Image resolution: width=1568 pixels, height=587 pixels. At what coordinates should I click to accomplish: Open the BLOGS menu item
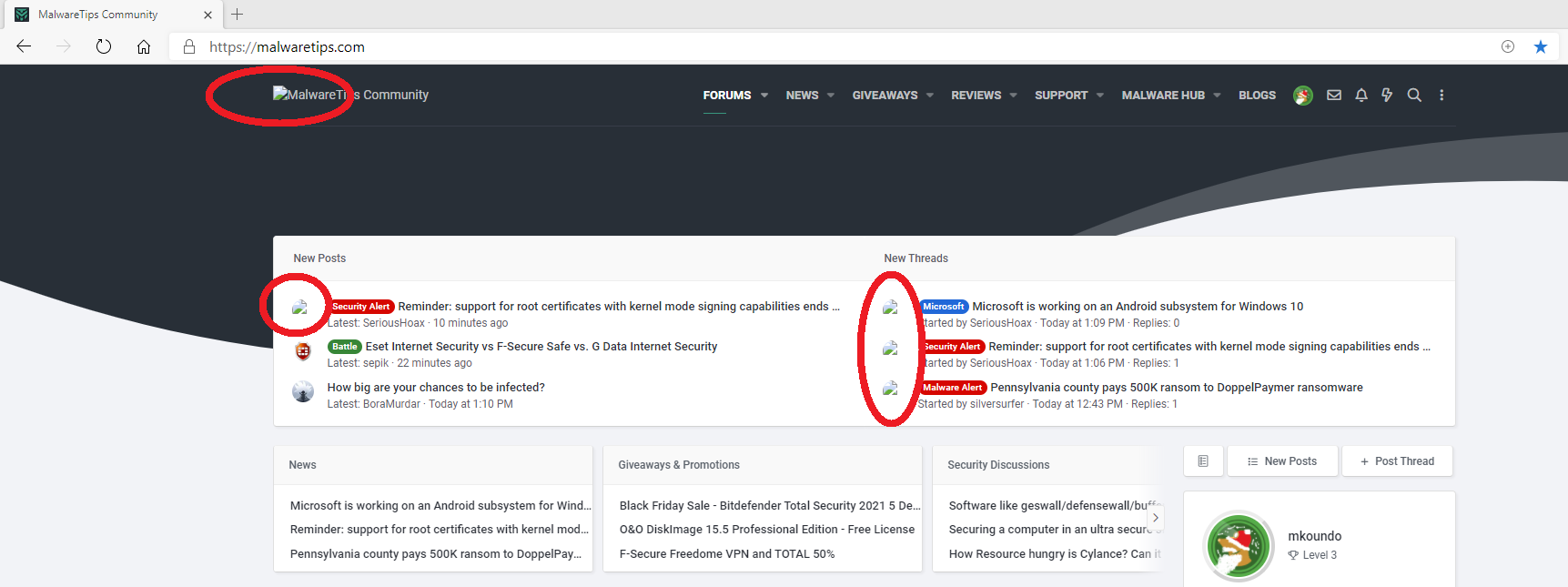tap(1257, 95)
